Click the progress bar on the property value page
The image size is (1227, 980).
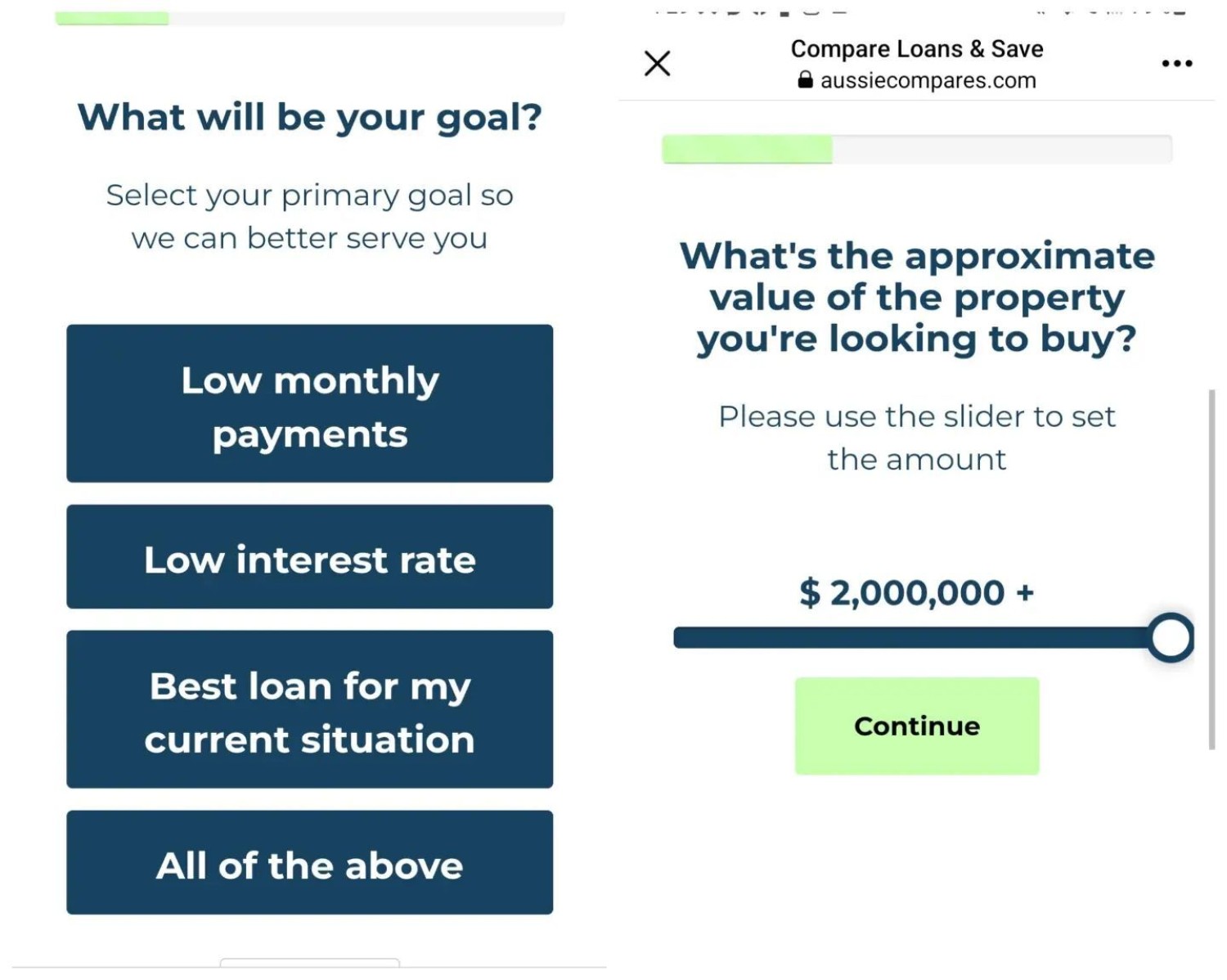(916, 150)
